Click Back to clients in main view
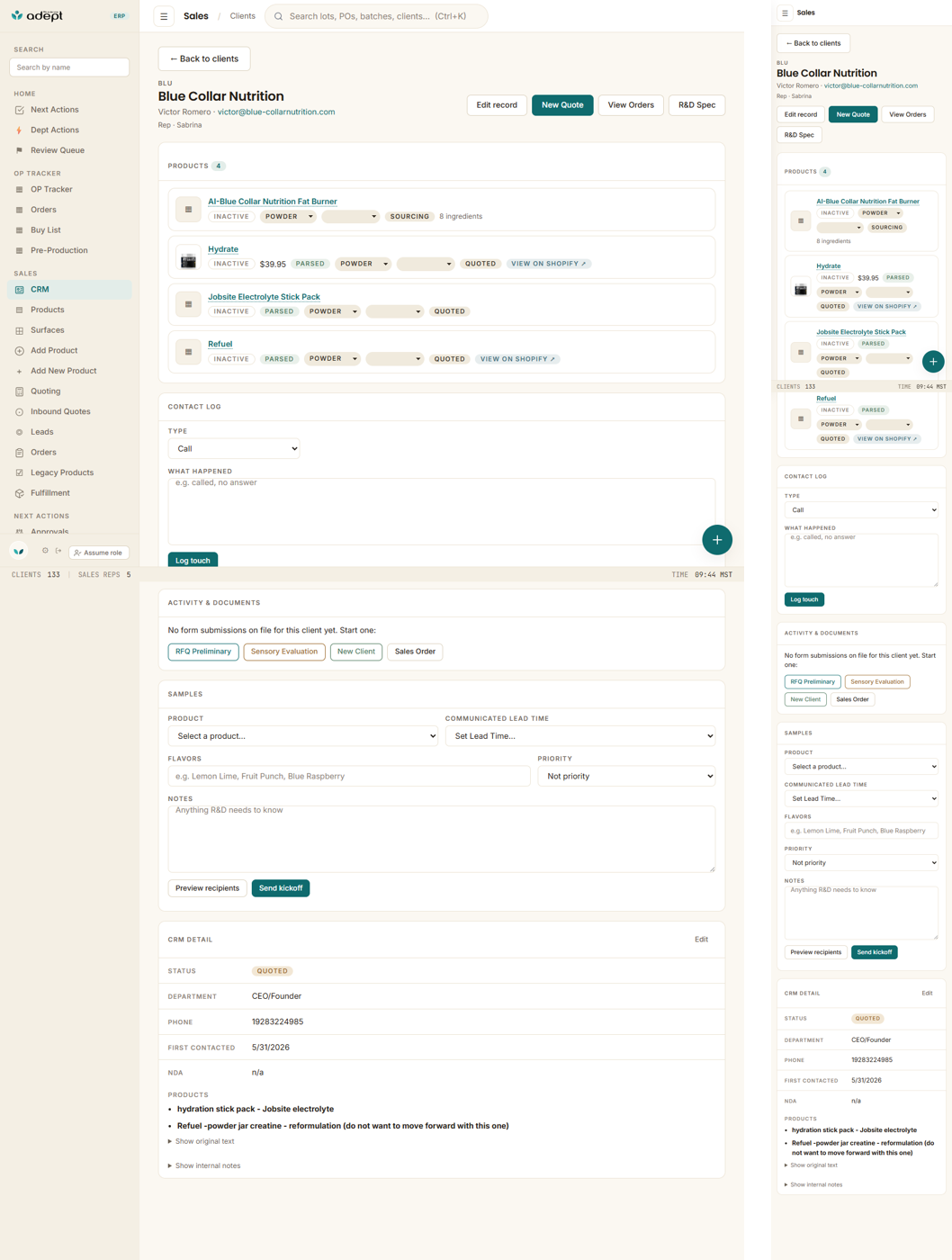 pyautogui.click(x=204, y=58)
